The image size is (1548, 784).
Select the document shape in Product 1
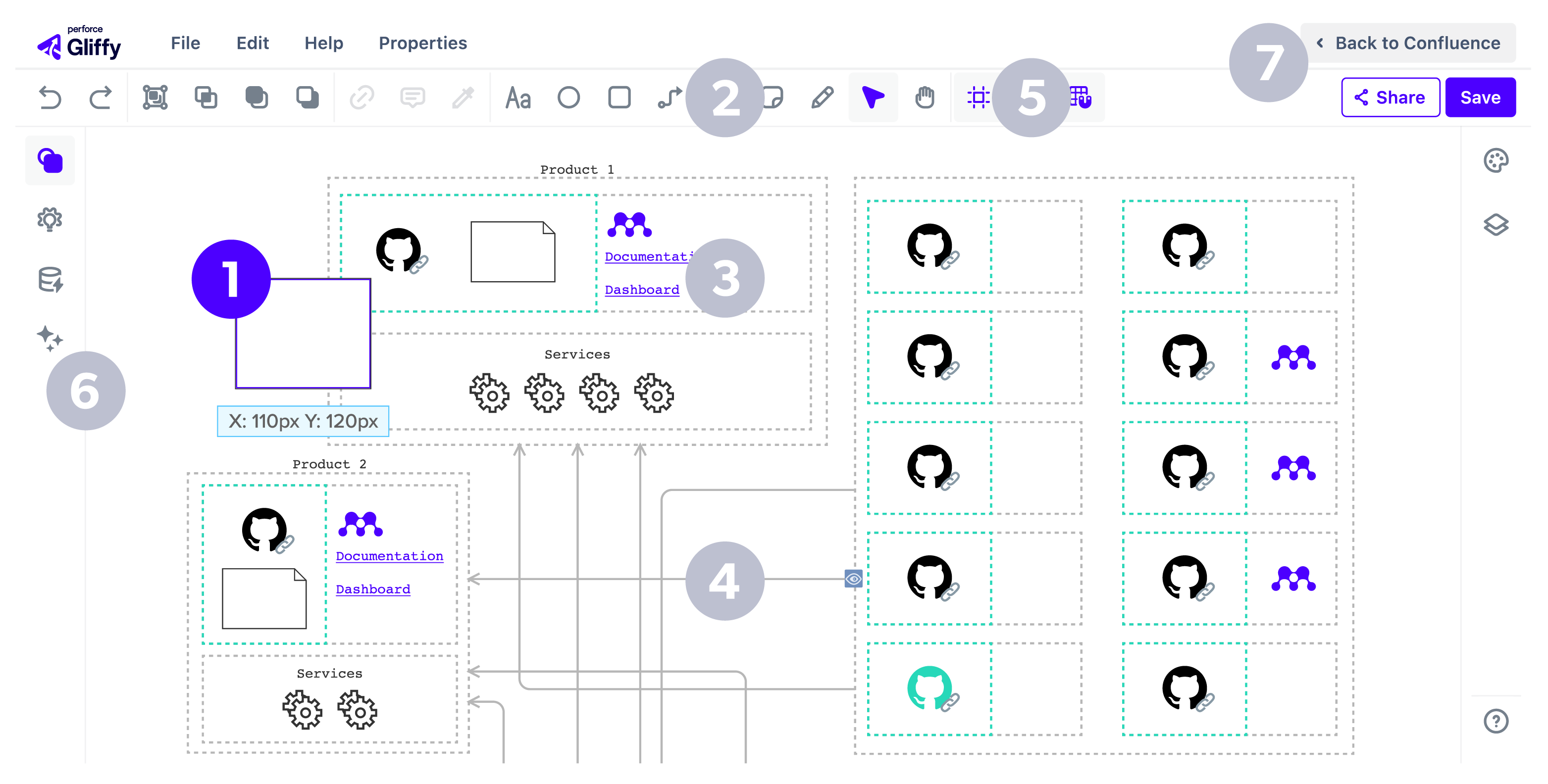(x=513, y=252)
